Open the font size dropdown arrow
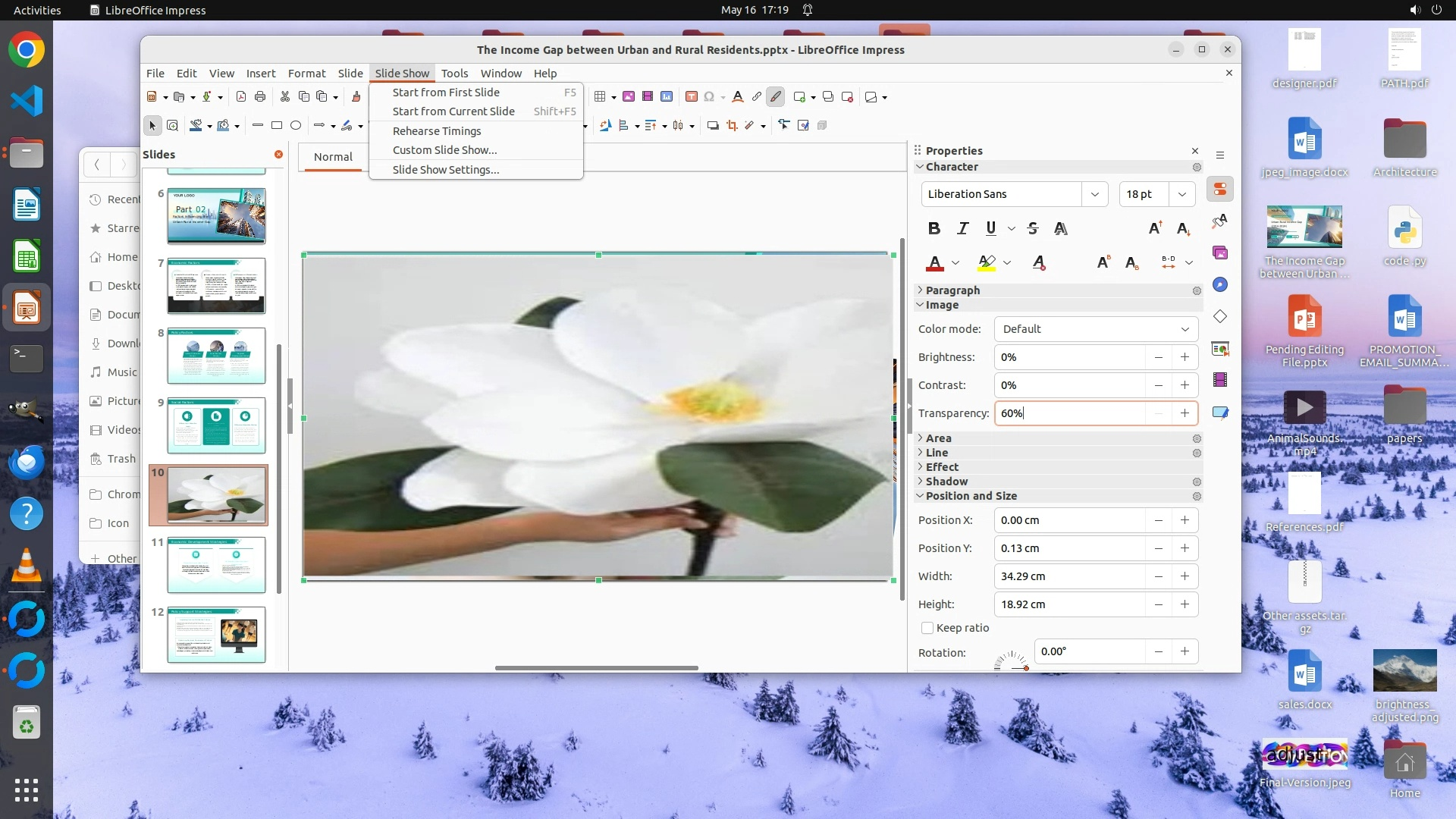The width and height of the screenshot is (1456, 819). tap(1181, 194)
